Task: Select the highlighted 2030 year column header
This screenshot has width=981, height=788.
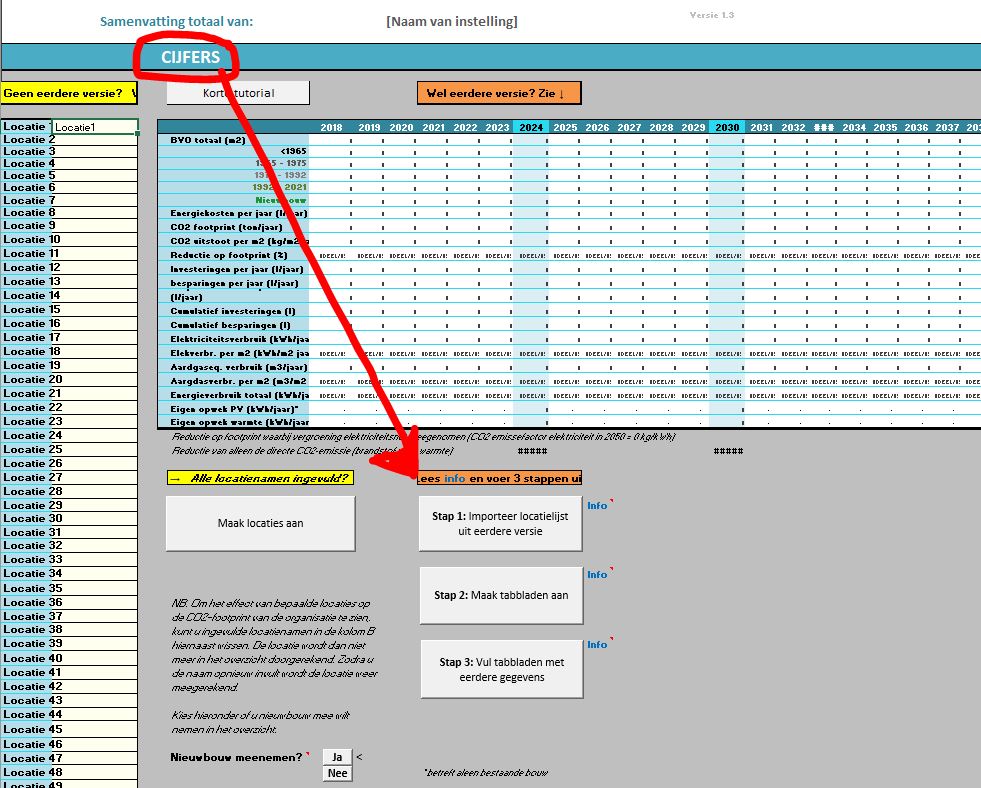Action: (x=727, y=127)
